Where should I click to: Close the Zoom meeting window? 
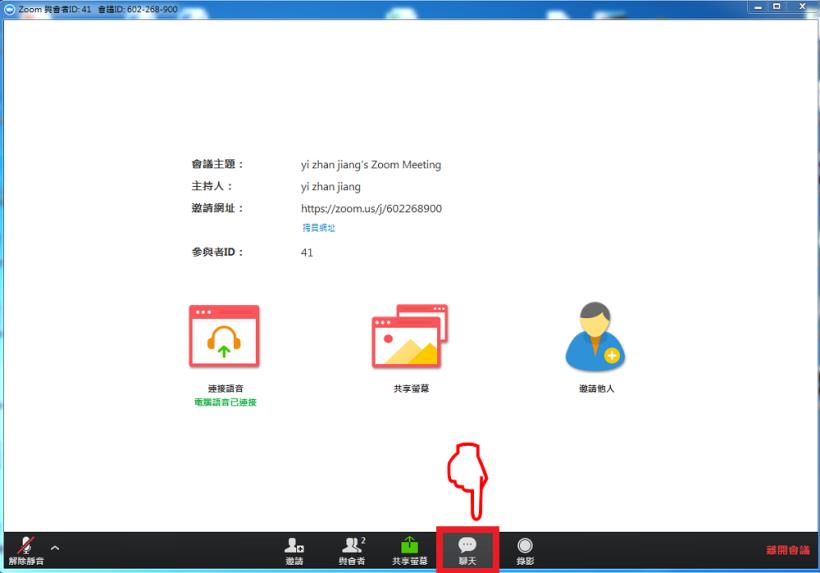(x=802, y=7)
